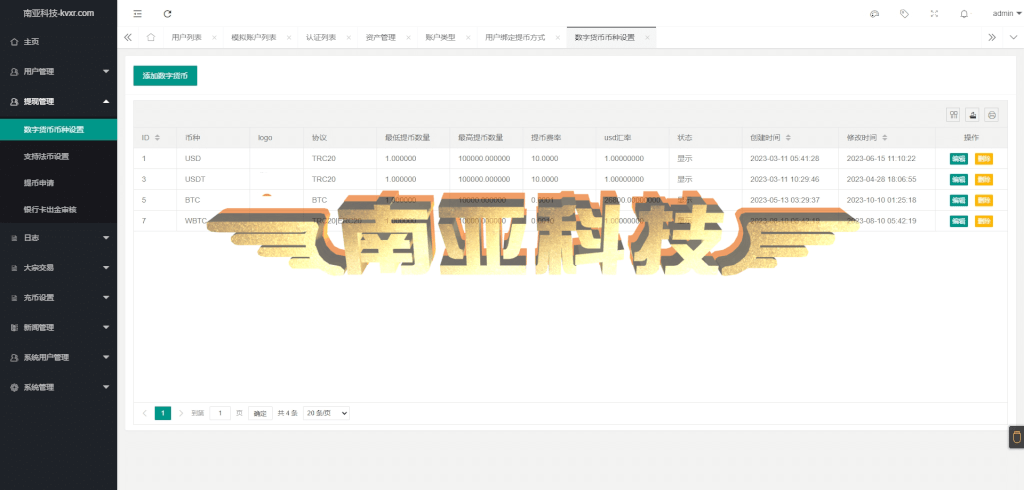Collapse the 提现管理 sidebar menu
This screenshot has width=1024, height=490.
58,101
